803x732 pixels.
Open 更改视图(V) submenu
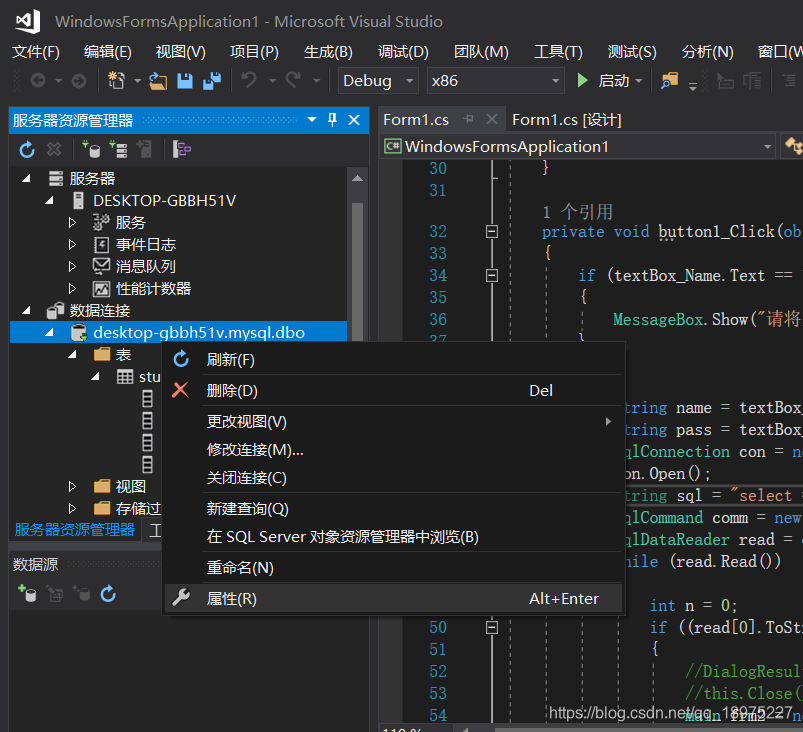393,421
